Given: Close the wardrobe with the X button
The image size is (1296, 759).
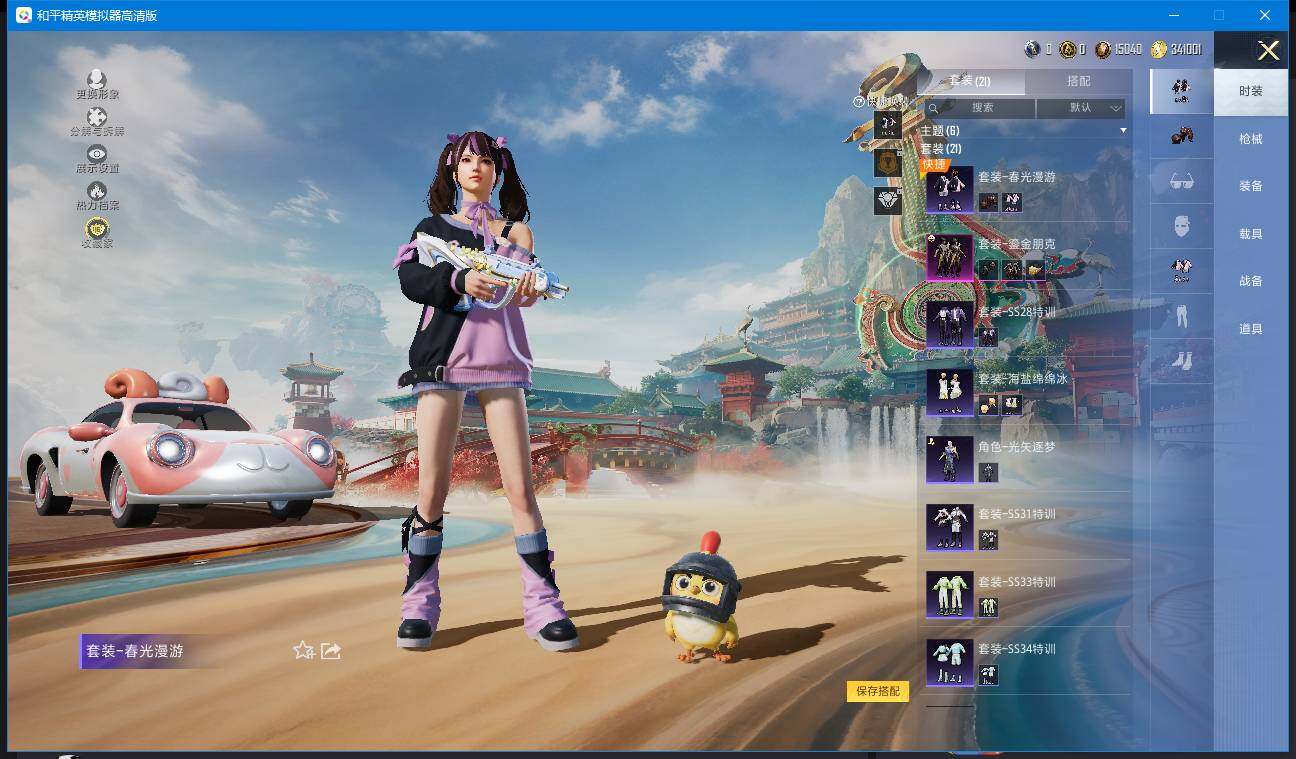Looking at the screenshot, I should coord(1268,51).
